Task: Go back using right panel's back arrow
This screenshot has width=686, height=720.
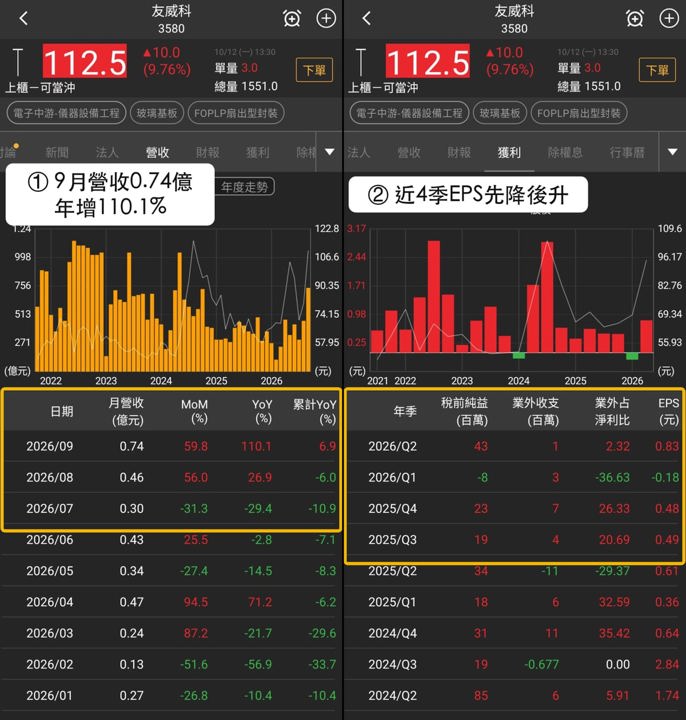Action: pyautogui.click(x=366, y=18)
